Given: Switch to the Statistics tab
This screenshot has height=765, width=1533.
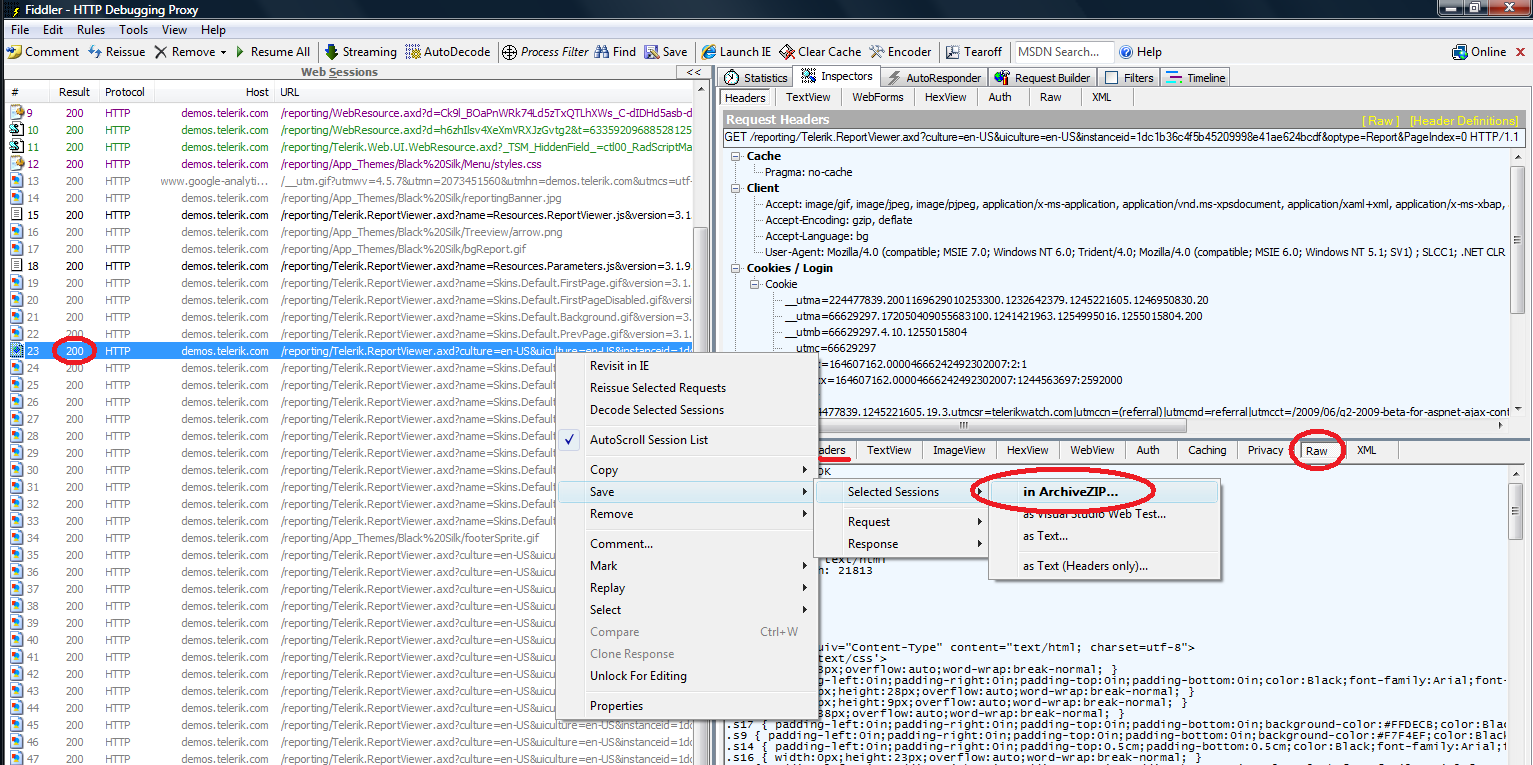Looking at the screenshot, I should coord(756,78).
